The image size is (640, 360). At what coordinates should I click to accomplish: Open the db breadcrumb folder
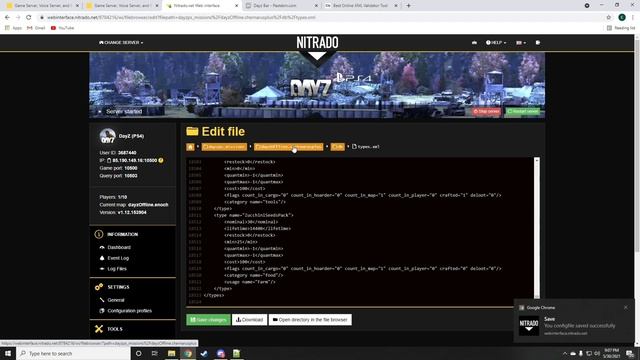click(338, 147)
